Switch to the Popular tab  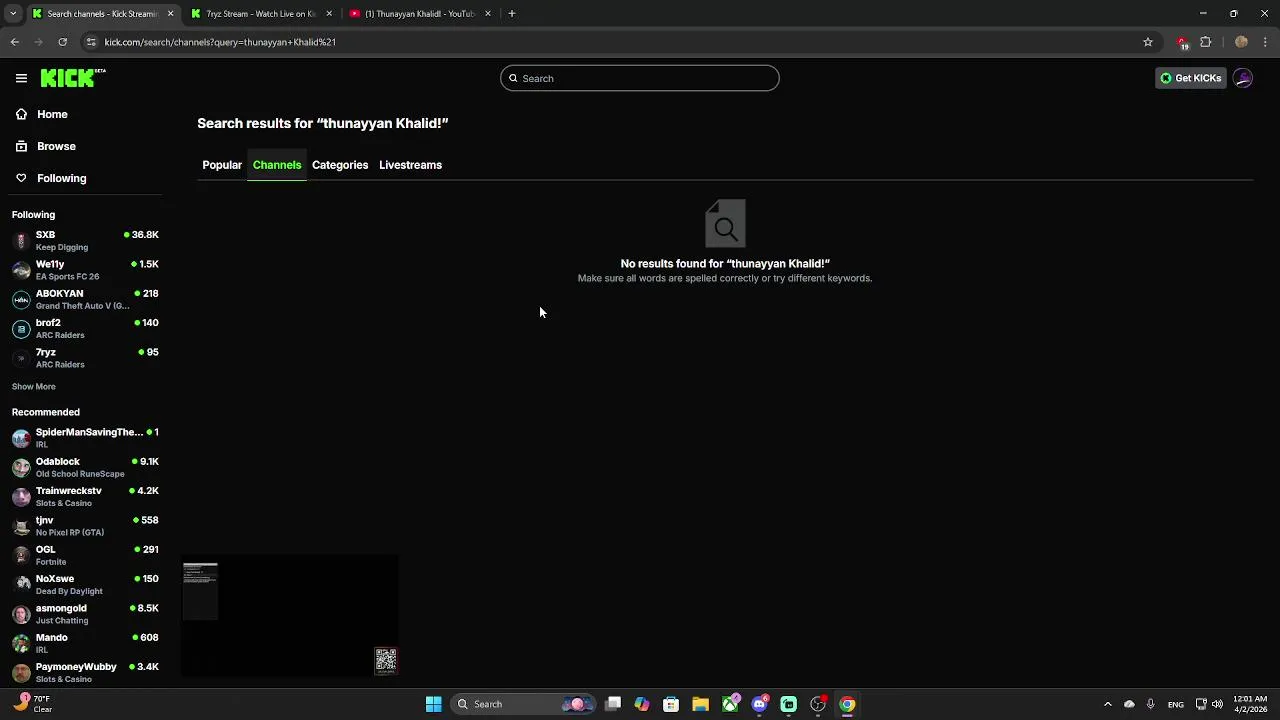(222, 165)
